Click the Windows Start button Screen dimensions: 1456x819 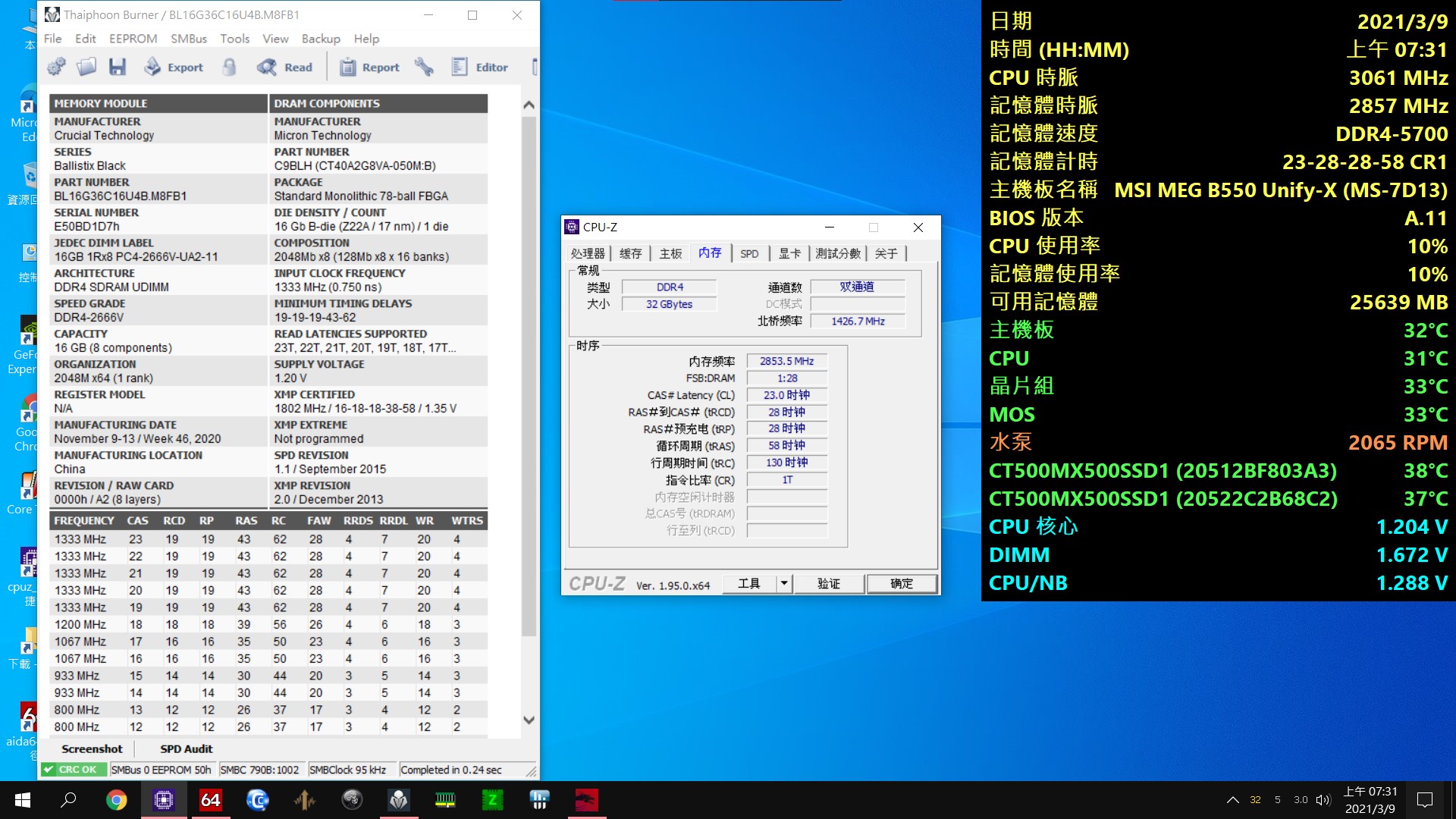pos(22,800)
